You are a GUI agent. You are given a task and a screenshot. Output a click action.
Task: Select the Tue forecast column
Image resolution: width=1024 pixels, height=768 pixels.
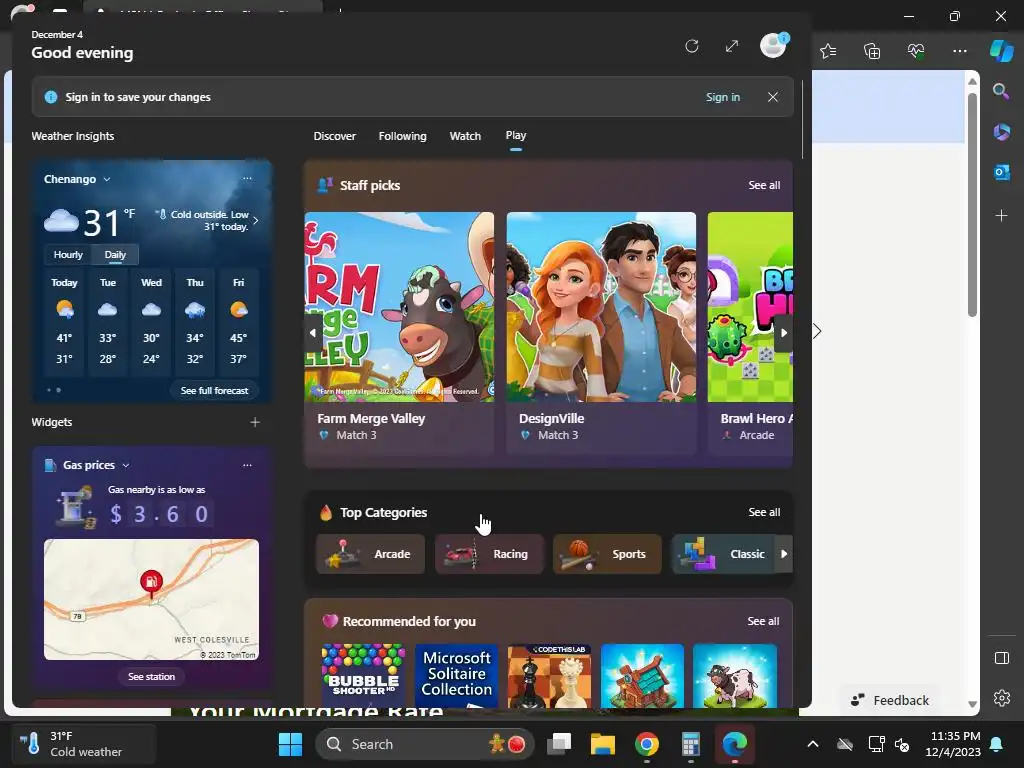click(x=108, y=321)
